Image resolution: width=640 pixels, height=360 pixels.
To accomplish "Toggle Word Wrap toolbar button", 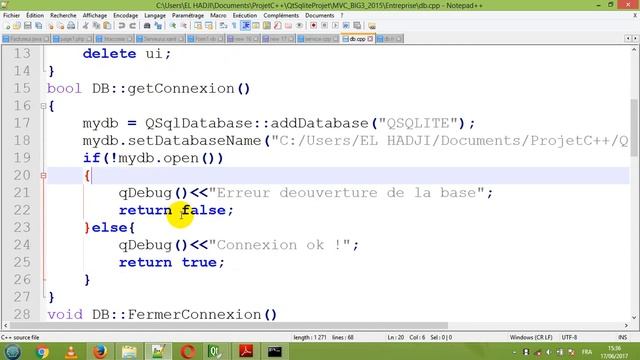I will (x=223, y=26).
